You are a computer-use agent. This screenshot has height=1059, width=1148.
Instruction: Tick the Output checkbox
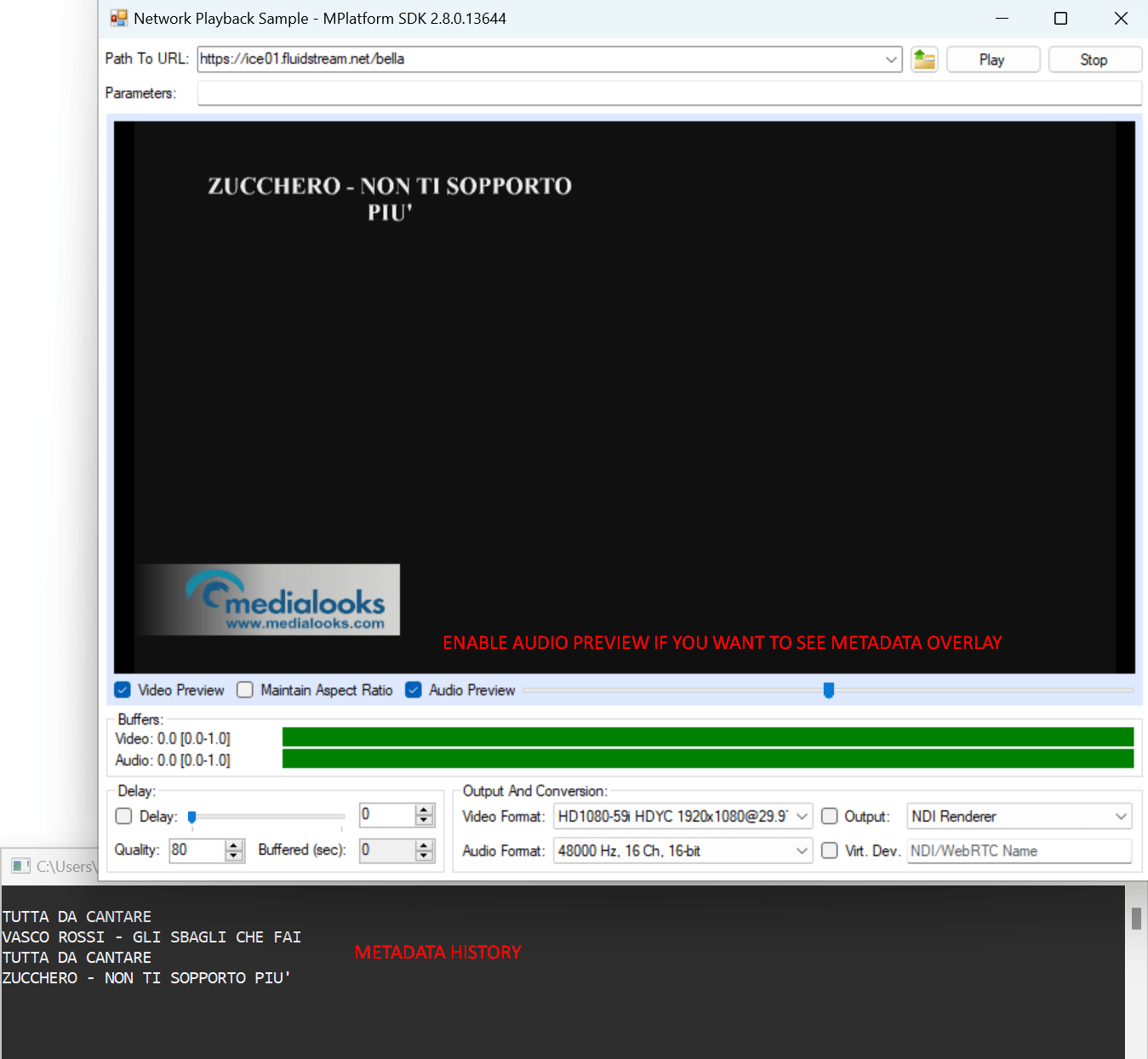[x=830, y=817]
